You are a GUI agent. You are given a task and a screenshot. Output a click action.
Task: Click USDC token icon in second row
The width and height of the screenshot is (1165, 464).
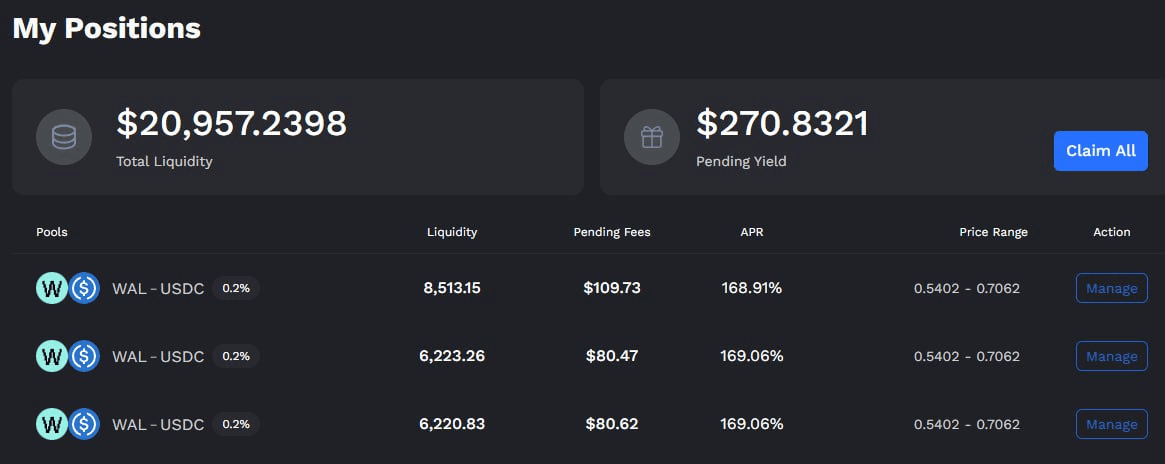coord(84,356)
